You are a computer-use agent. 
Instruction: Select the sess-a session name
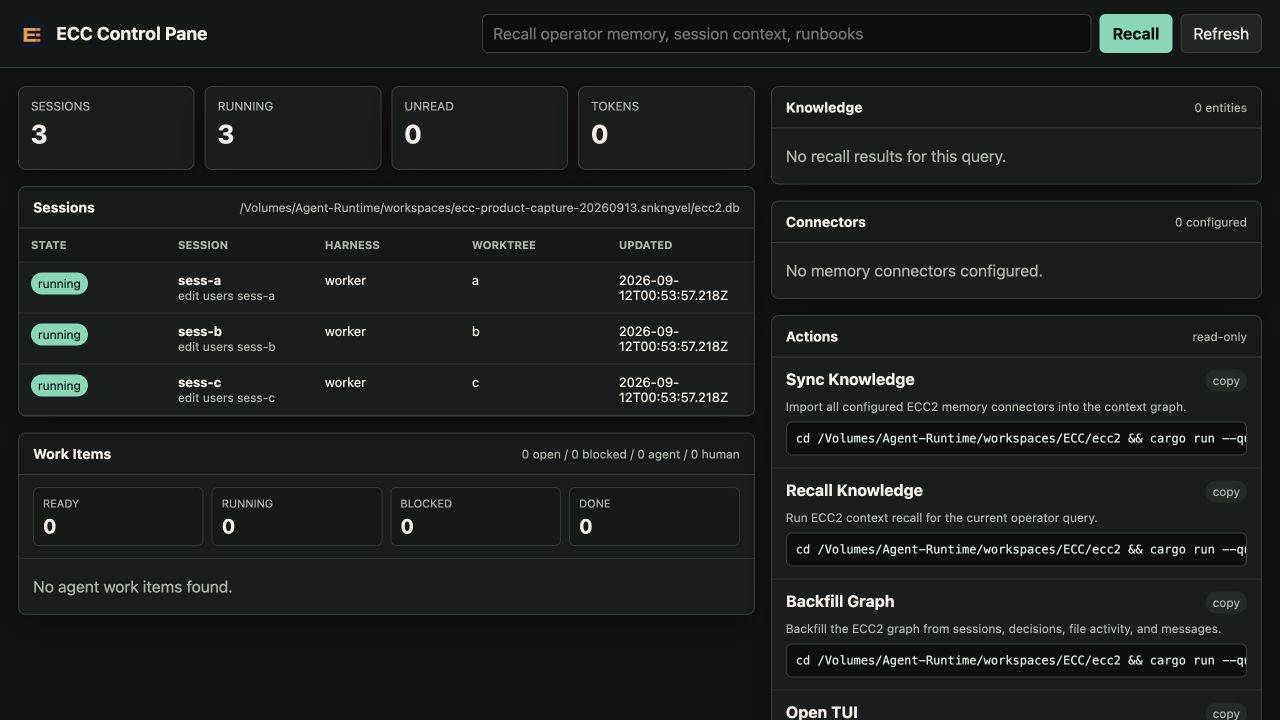[x=199, y=280]
